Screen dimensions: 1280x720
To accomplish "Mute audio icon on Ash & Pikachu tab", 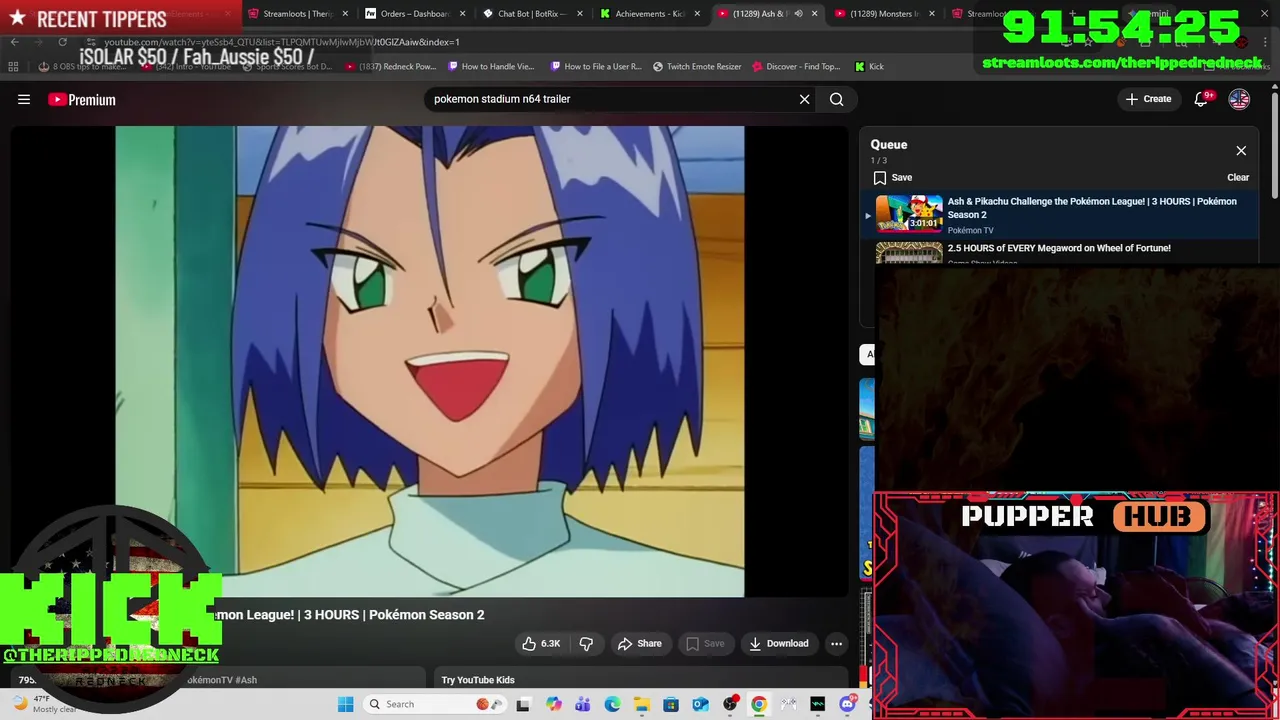I will pos(798,14).
